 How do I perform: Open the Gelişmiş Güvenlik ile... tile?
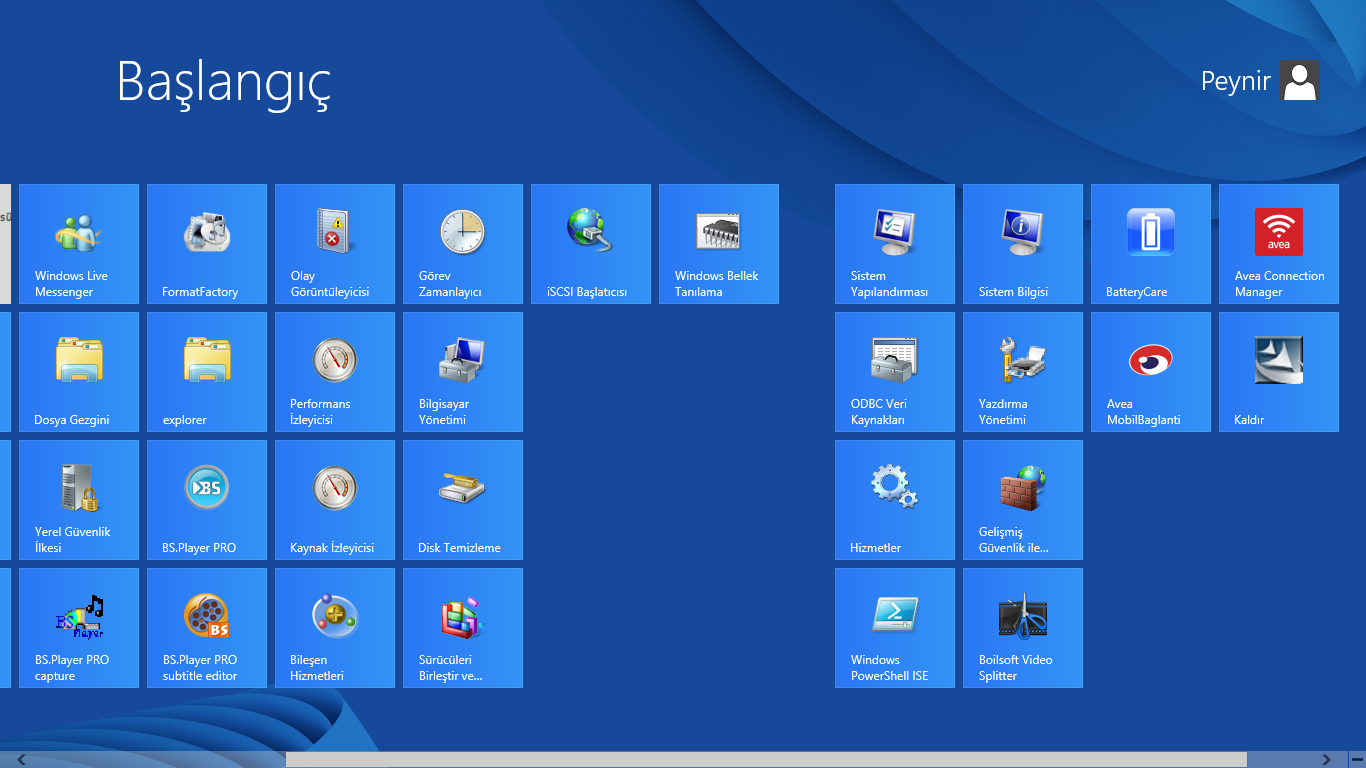[x=1023, y=500]
